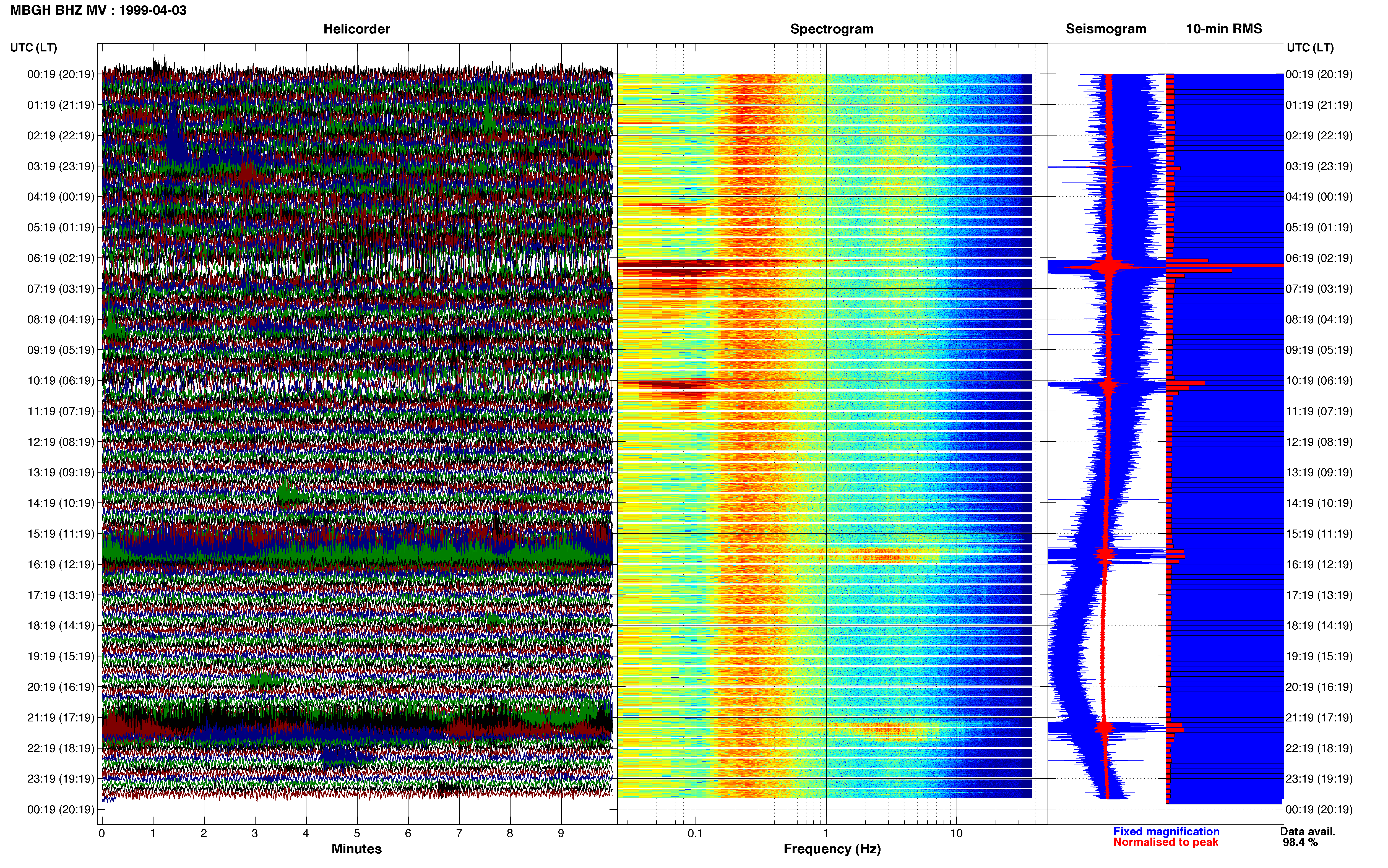Viewport: 1388px width, 868px height.
Task: Click the helicorder minute tick label 0
Action: pyautogui.click(x=101, y=833)
